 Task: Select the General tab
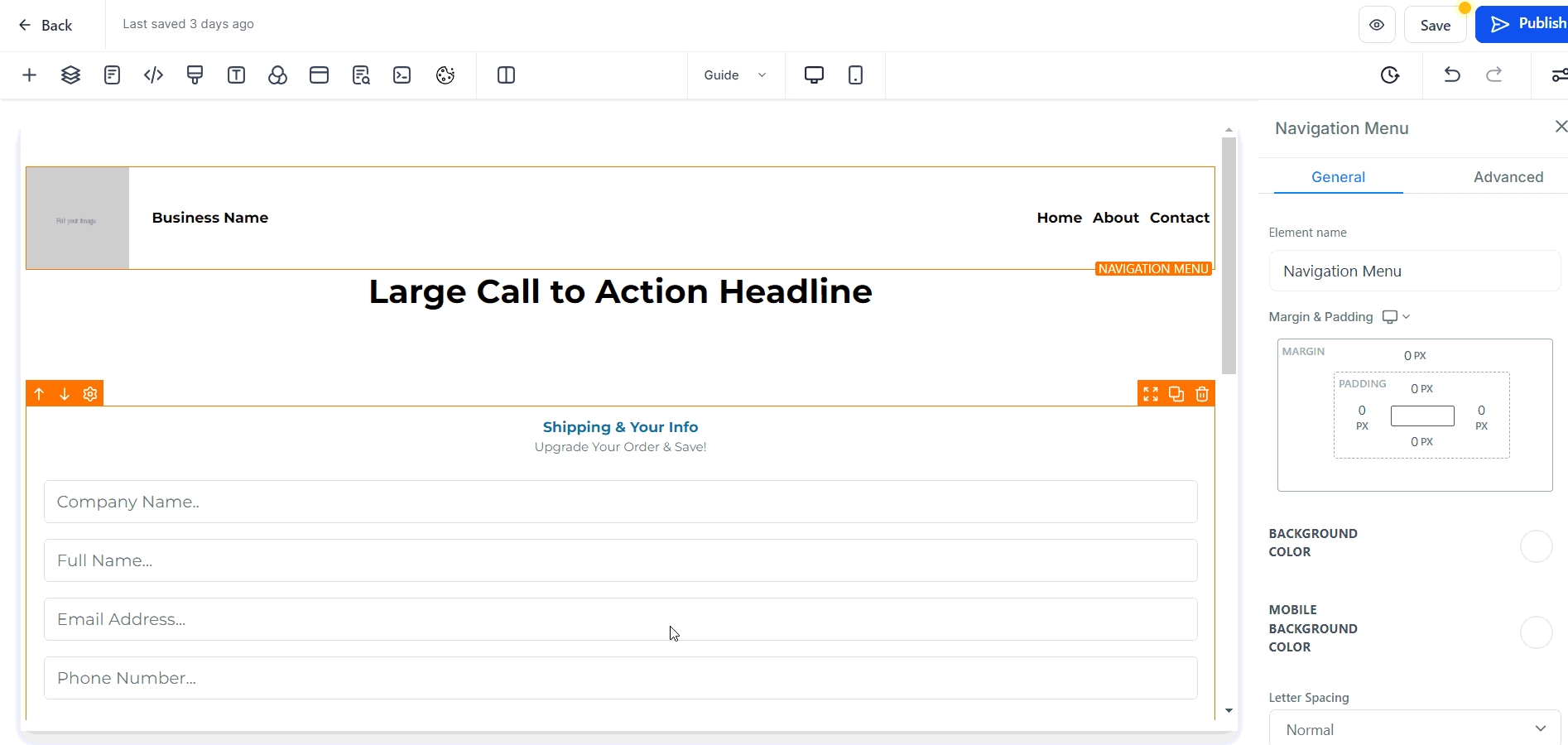[1338, 177]
